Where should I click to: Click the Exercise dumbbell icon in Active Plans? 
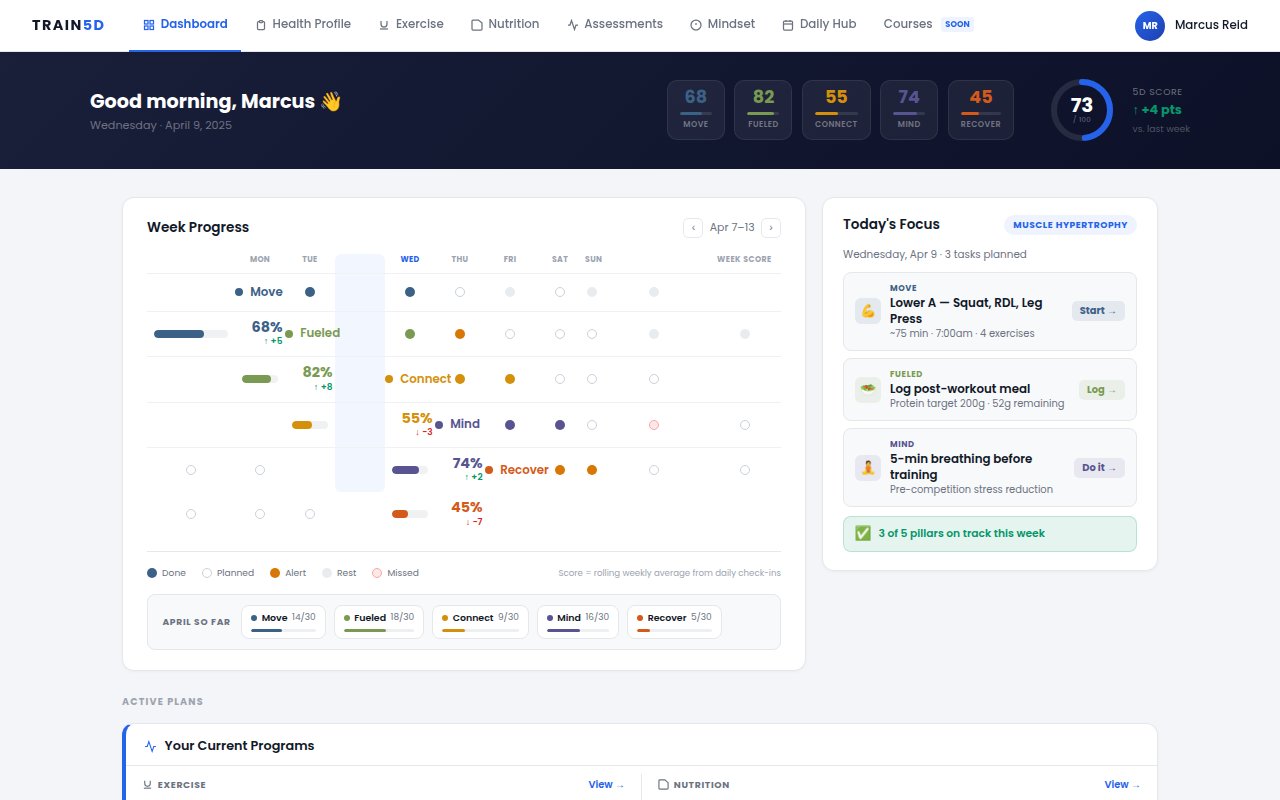148,785
